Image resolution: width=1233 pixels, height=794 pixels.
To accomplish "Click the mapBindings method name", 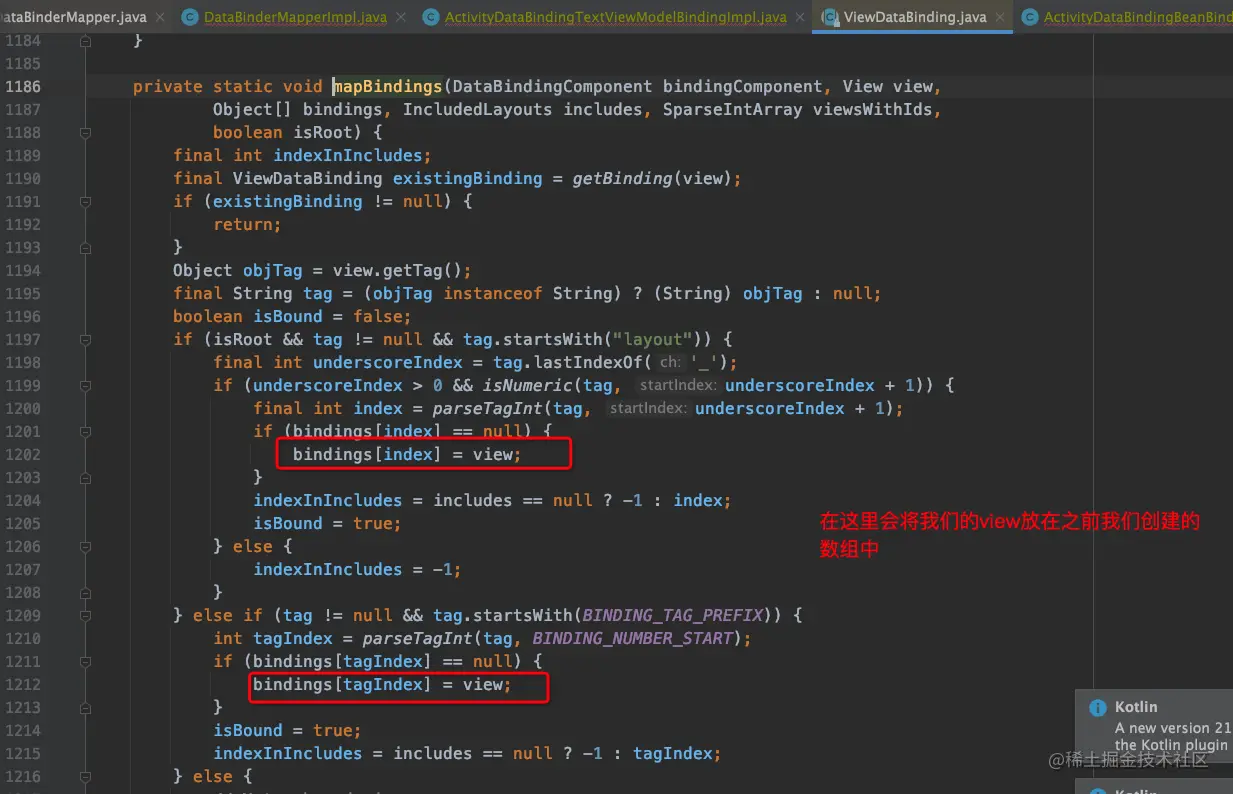I will pos(387,86).
